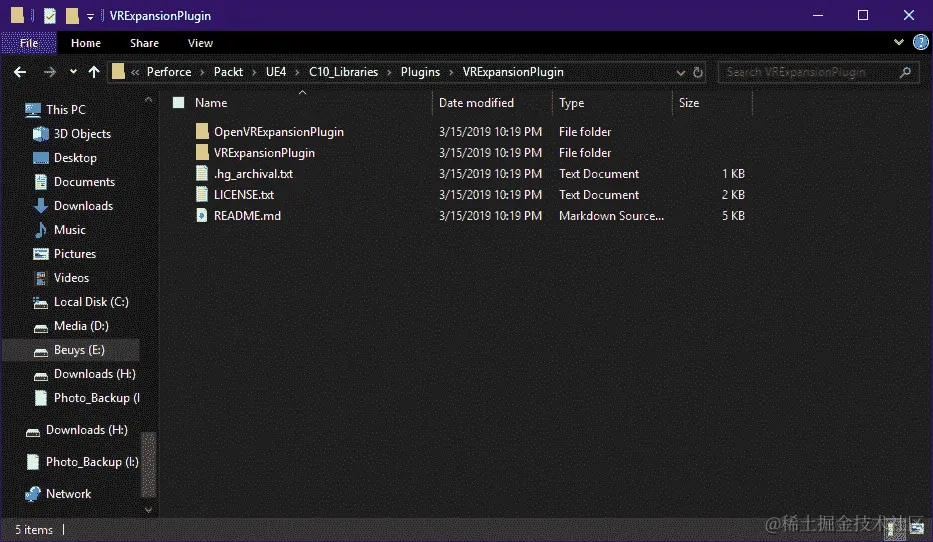Navigate to UE4 in the breadcrumb
The image size is (933, 542).
tap(276, 72)
